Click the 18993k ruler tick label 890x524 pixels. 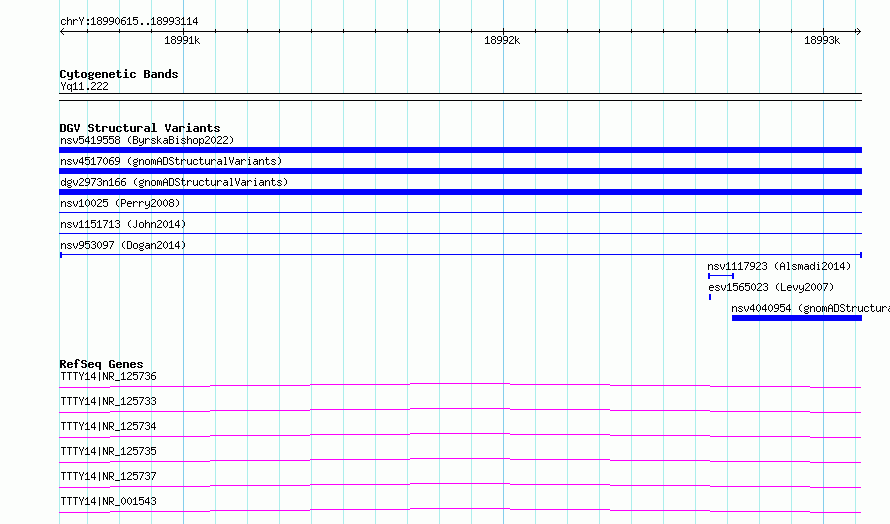tap(822, 40)
